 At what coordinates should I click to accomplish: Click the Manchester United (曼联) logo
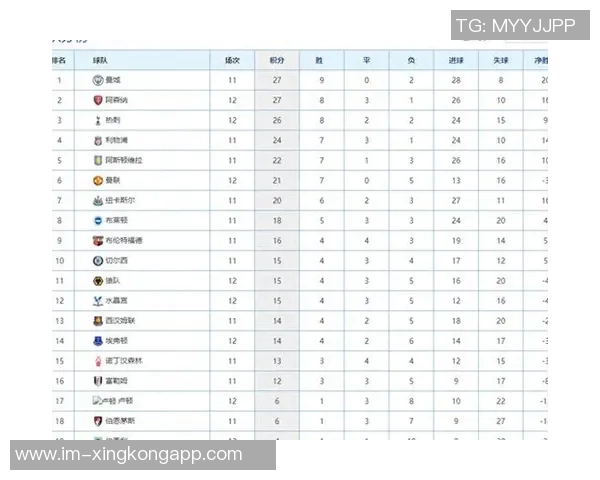(x=97, y=180)
